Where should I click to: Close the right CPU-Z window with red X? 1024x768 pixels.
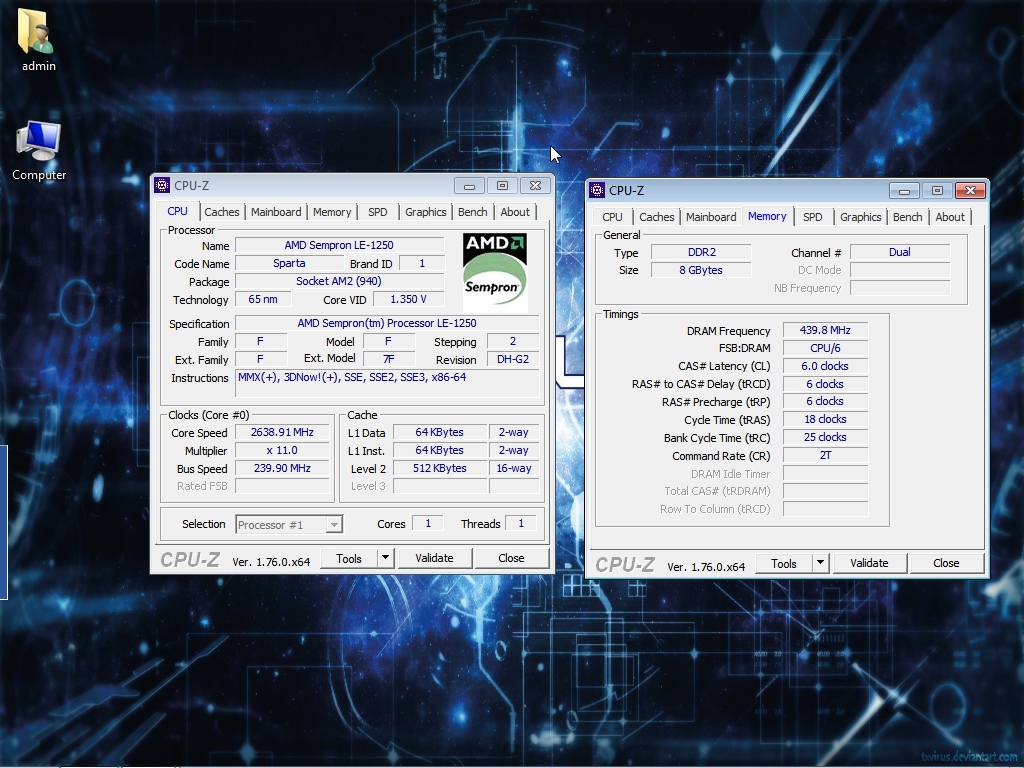click(x=970, y=191)
